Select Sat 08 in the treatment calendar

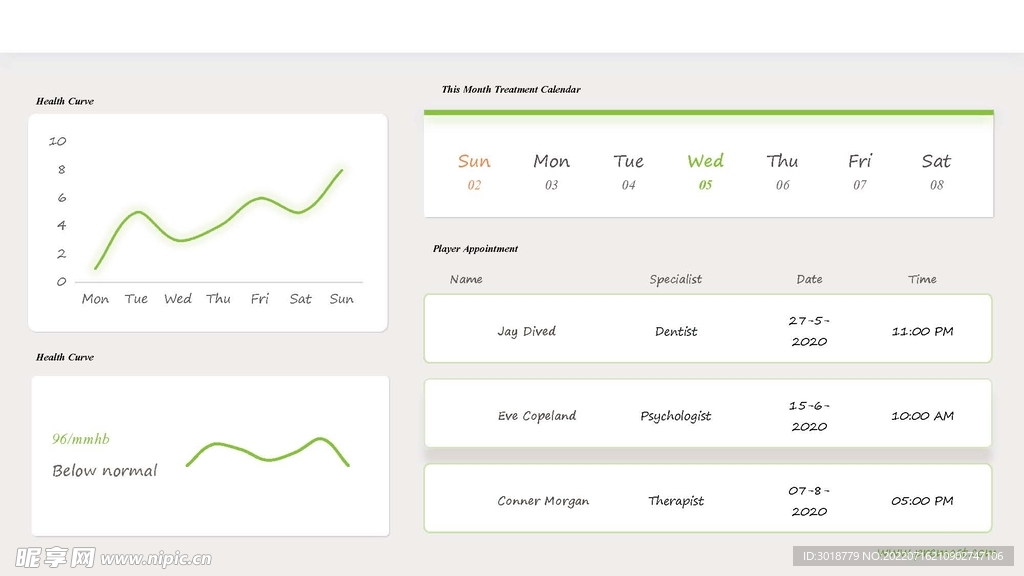(x=936, y=172)
